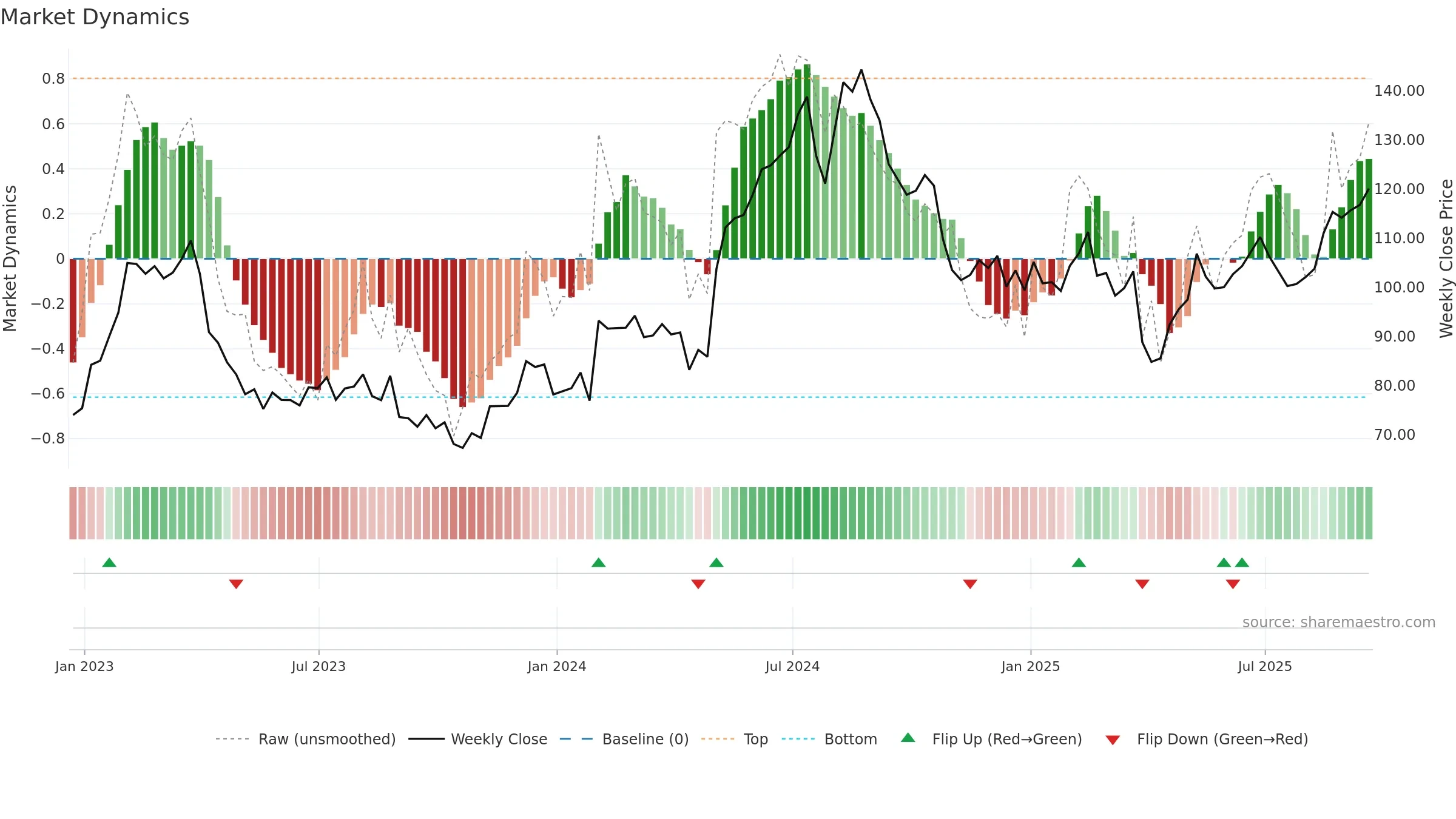Click the Flip Down triangle in spring 2025

pyautogui.click(x=1142, y=584)
